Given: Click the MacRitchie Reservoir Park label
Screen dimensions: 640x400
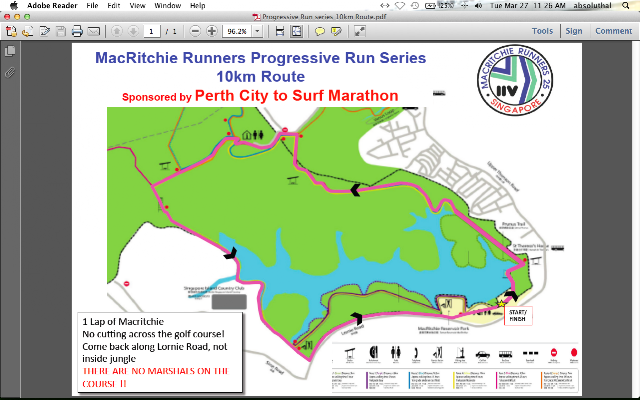Looking at the screenshot, I should 443,329.
